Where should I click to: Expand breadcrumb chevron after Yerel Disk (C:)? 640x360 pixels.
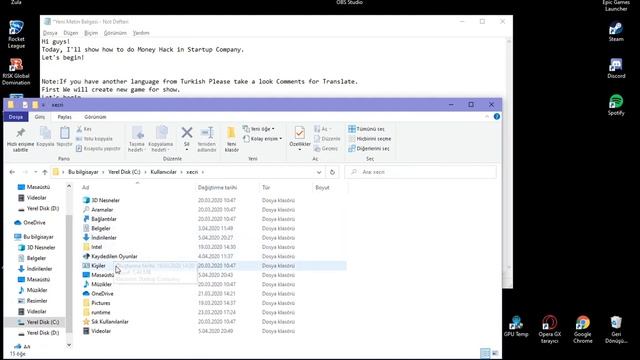[145, 172]
